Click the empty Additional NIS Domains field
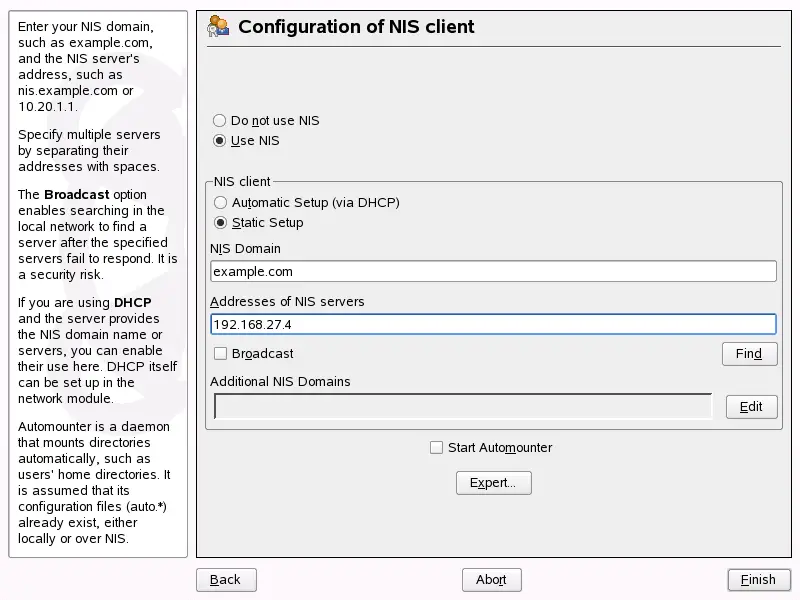Image resolution: width=800 pixels, height=600 pixels. tap(460, 406)
